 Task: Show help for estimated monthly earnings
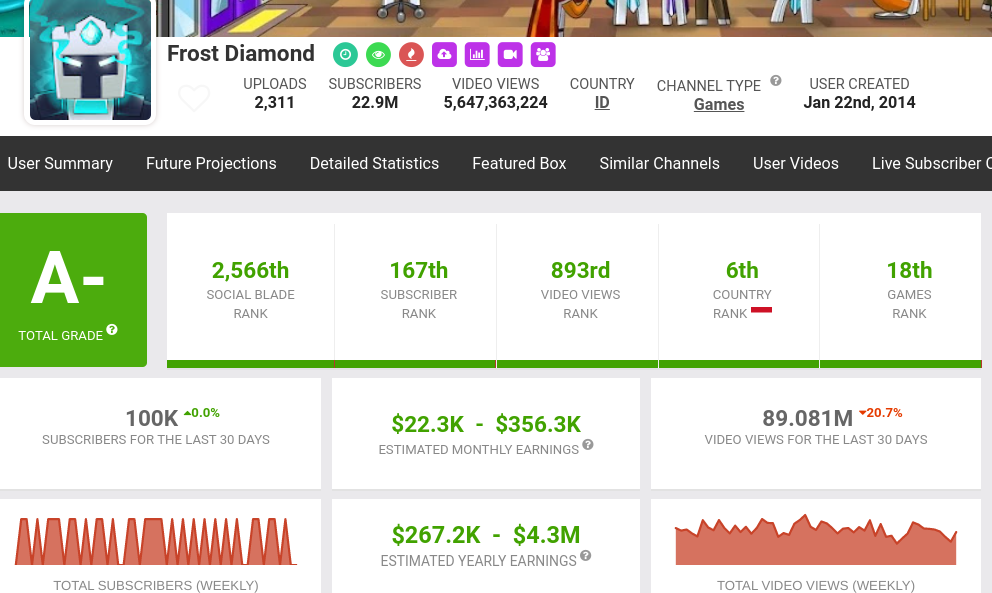click(x=588, y=445)
